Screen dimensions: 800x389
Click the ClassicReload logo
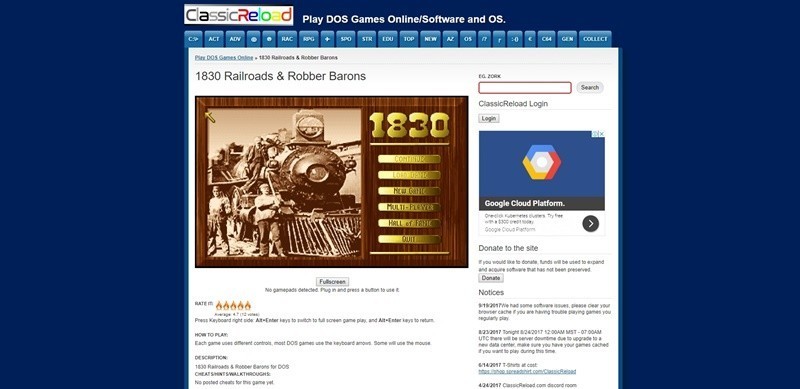(x=239, y=15)
